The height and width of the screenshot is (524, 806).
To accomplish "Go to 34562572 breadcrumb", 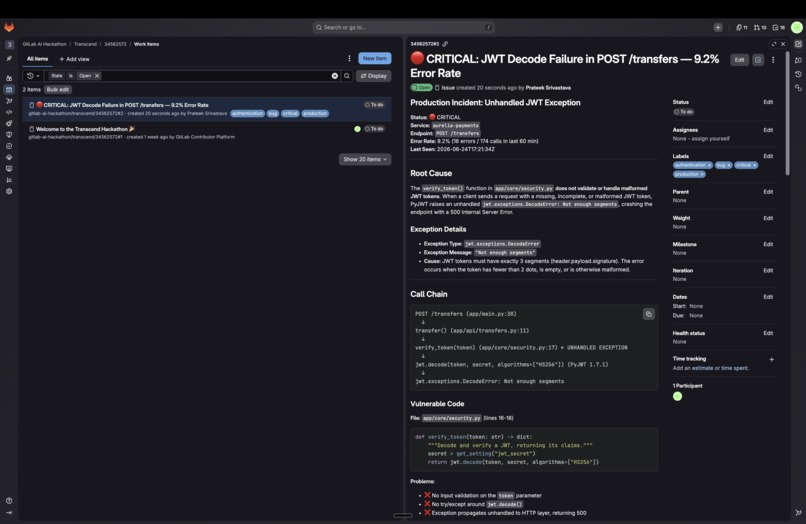I will point(115,44).
